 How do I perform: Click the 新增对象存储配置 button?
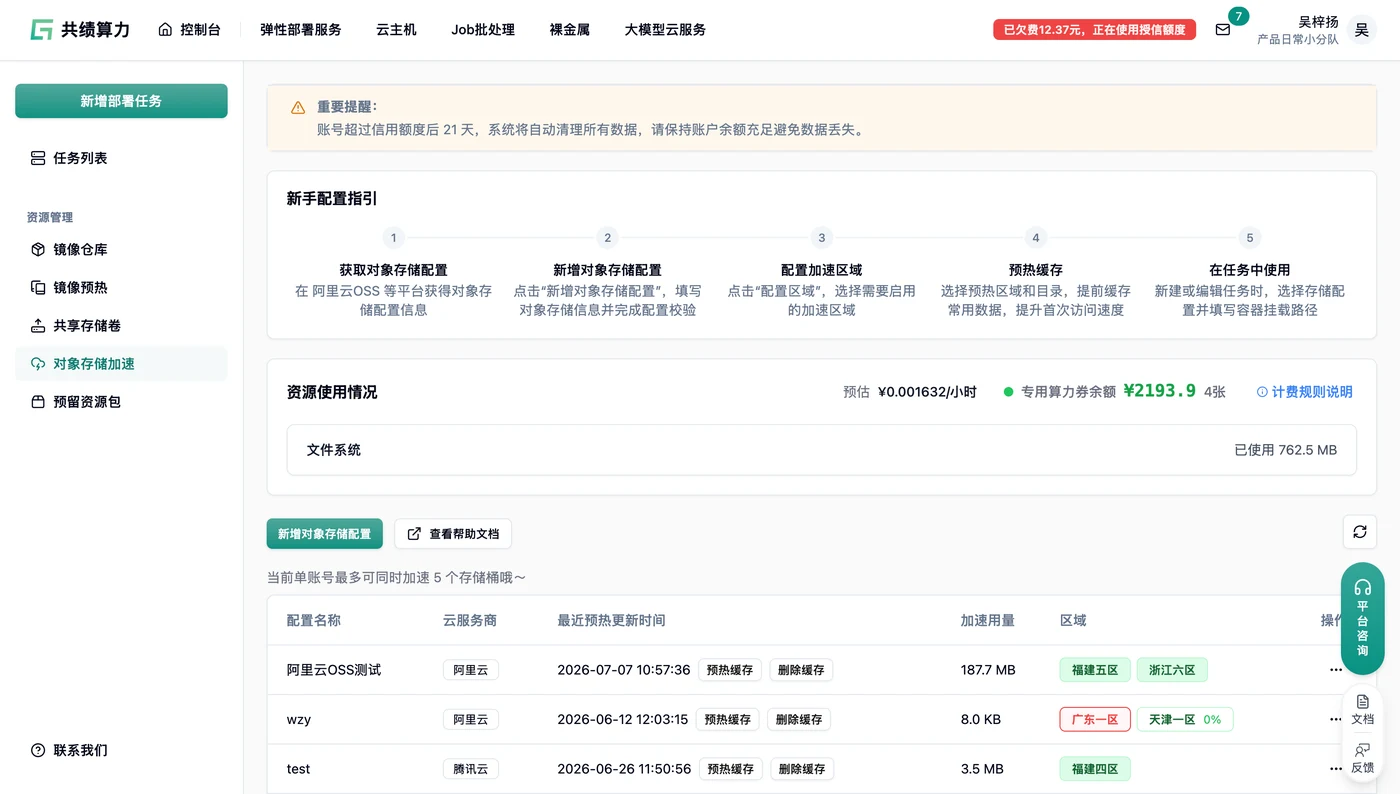point(324,534)
